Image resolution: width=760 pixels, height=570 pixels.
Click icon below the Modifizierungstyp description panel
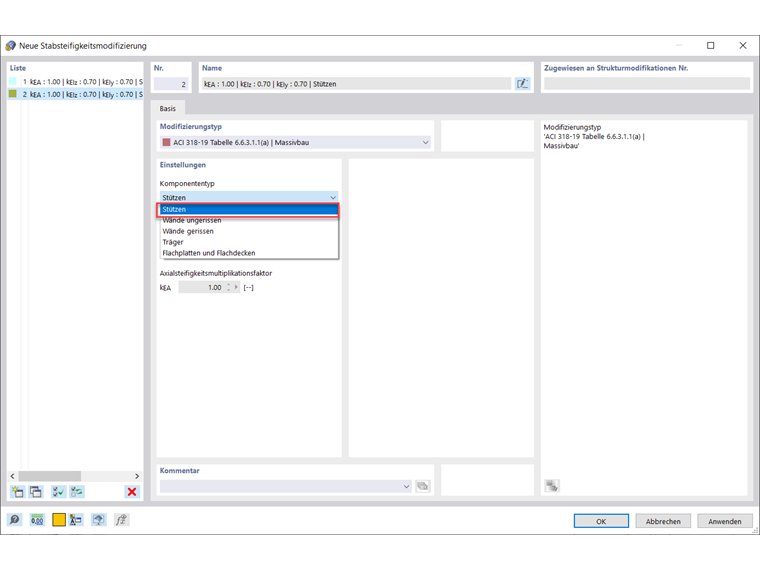point(552,485)
